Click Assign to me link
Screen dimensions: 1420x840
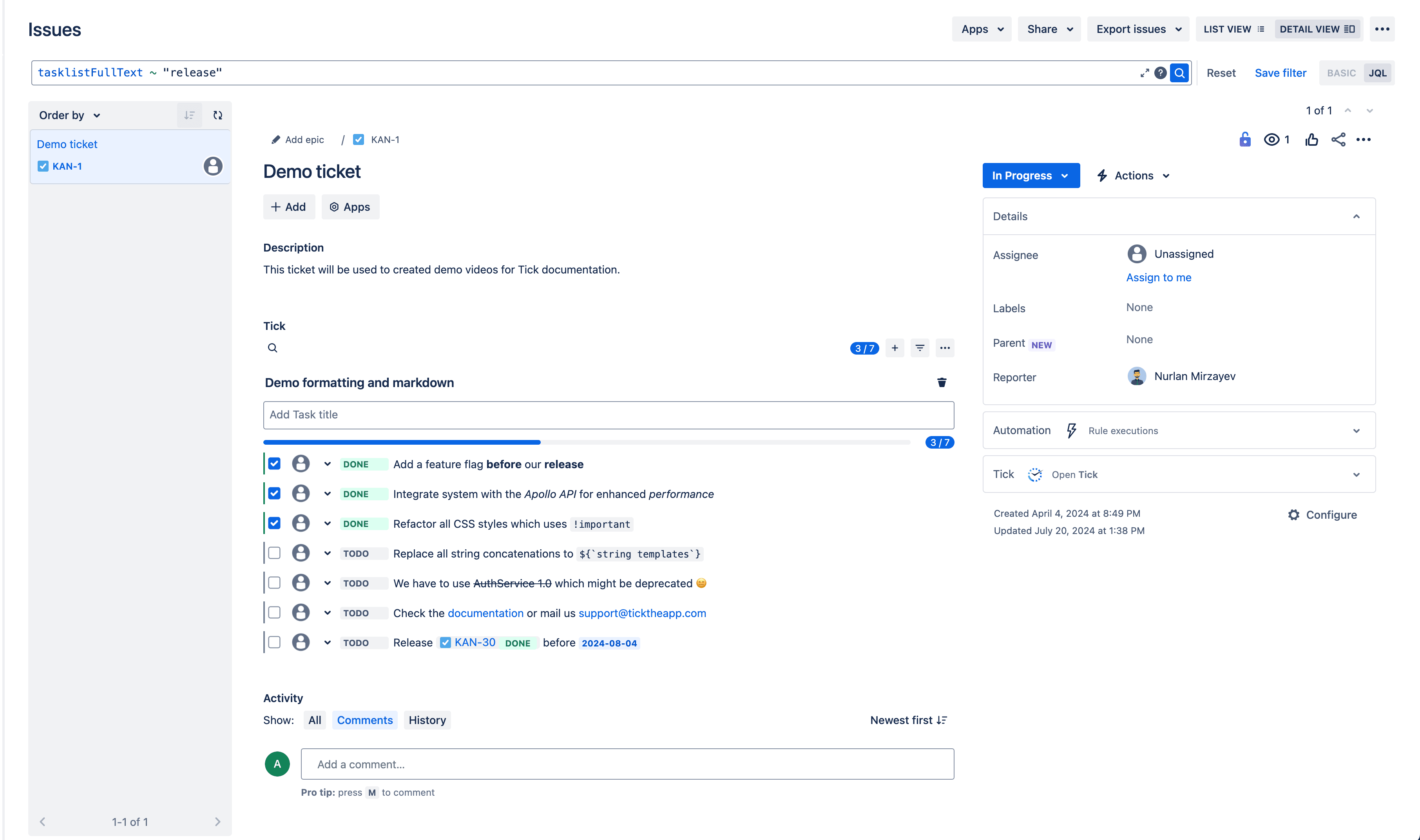point(1160,277)
